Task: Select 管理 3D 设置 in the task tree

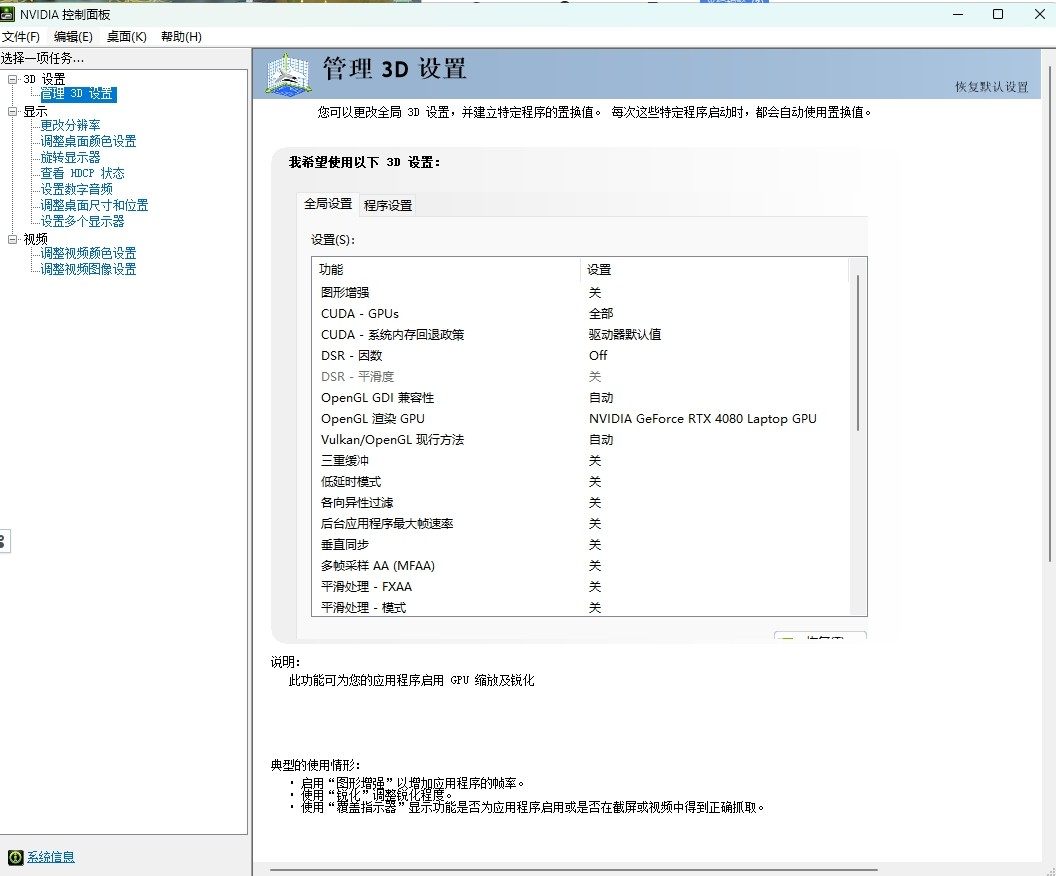Action: tap(77, 94)
